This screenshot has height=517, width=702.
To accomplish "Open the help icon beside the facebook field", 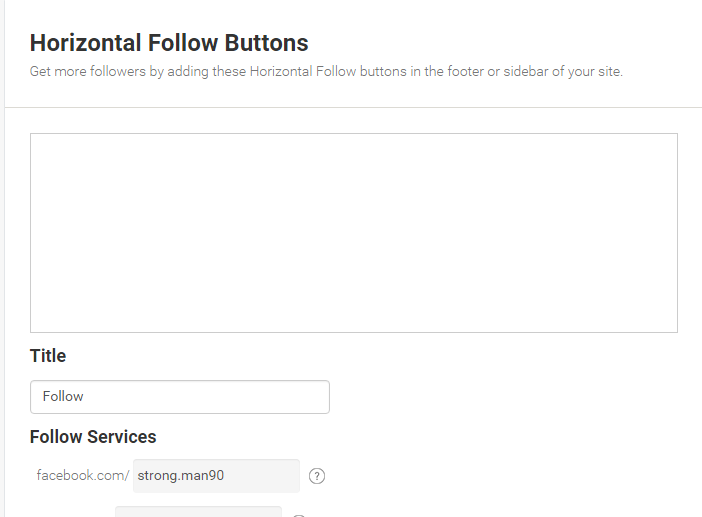I will tap(317, 476).
